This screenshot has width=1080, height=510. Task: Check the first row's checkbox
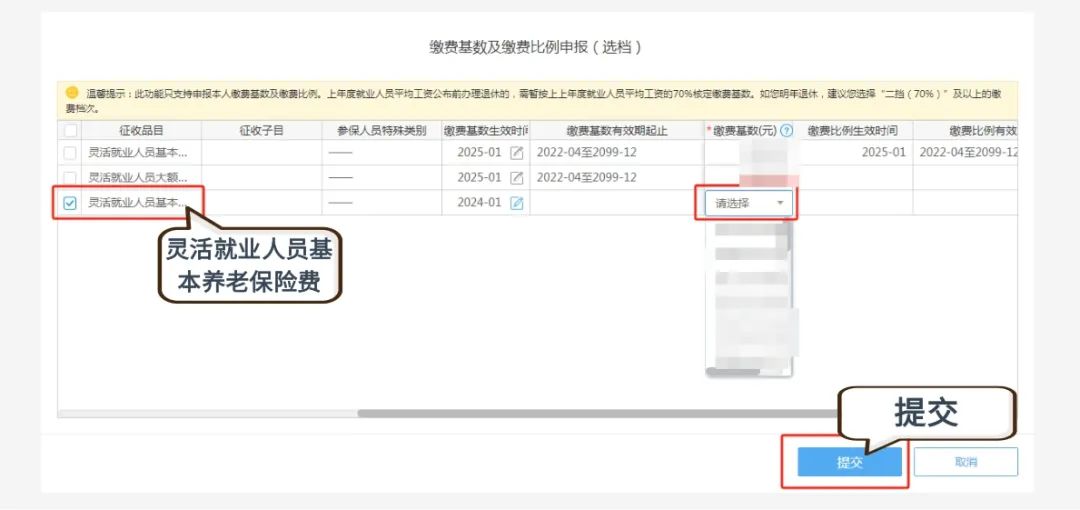[x=70, y=153]
